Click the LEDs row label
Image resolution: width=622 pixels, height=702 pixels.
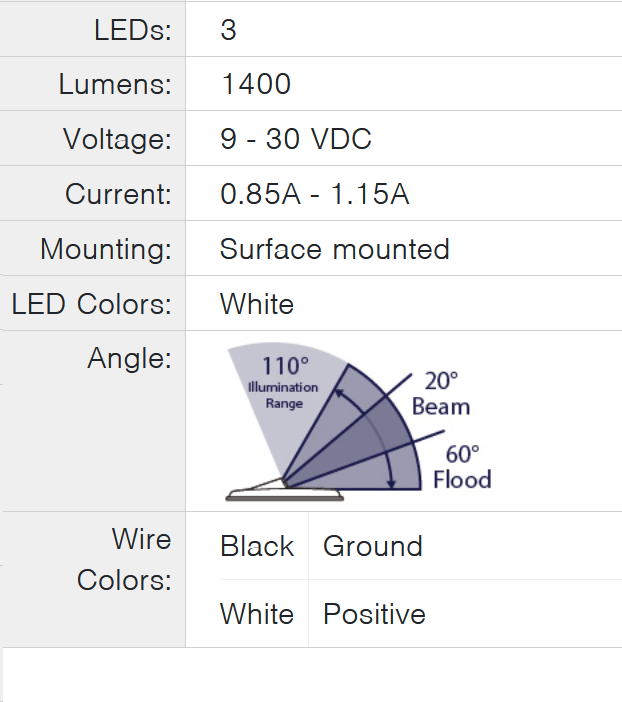coord(133,30)
